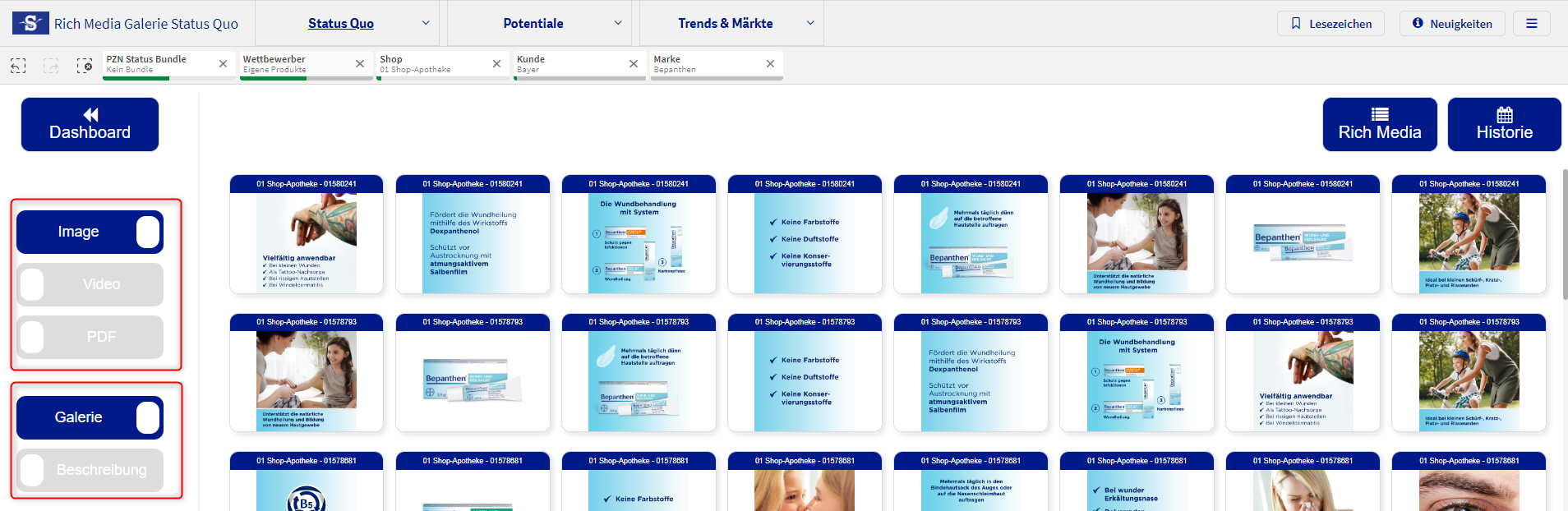This screenshot has height=511, width=1568.
Task: Click the S logo in the header
Action: (30, 23)
